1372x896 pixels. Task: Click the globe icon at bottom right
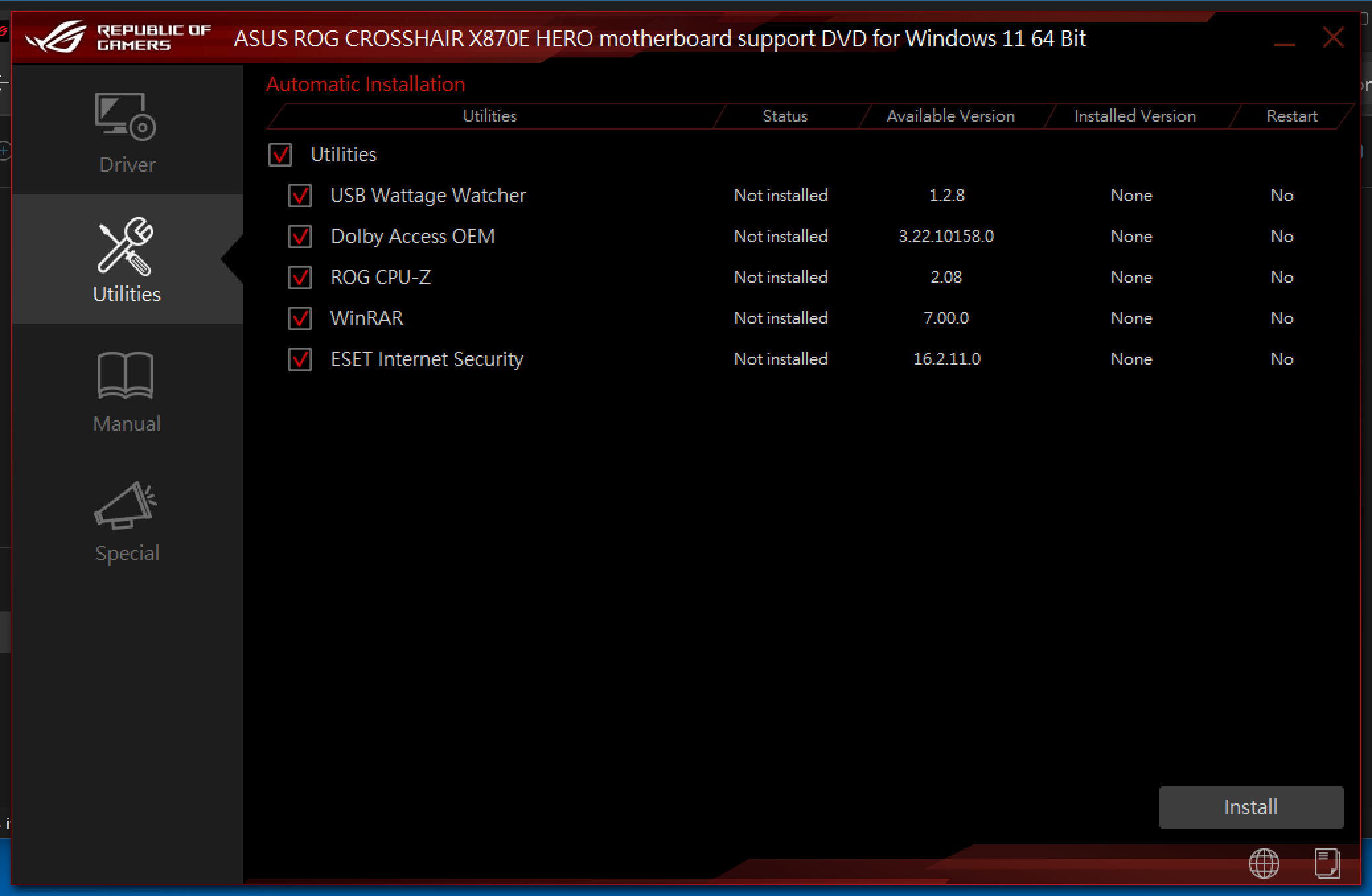(1263, 864)
